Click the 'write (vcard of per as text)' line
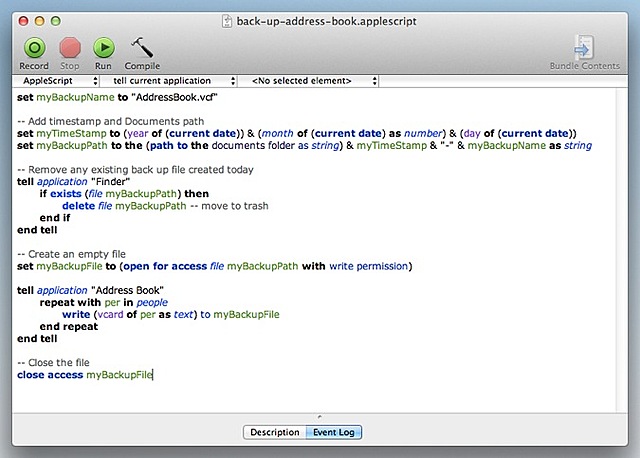The width and height of the screenshot is (640, 458). pyautogui.click(x=171, y=314)
